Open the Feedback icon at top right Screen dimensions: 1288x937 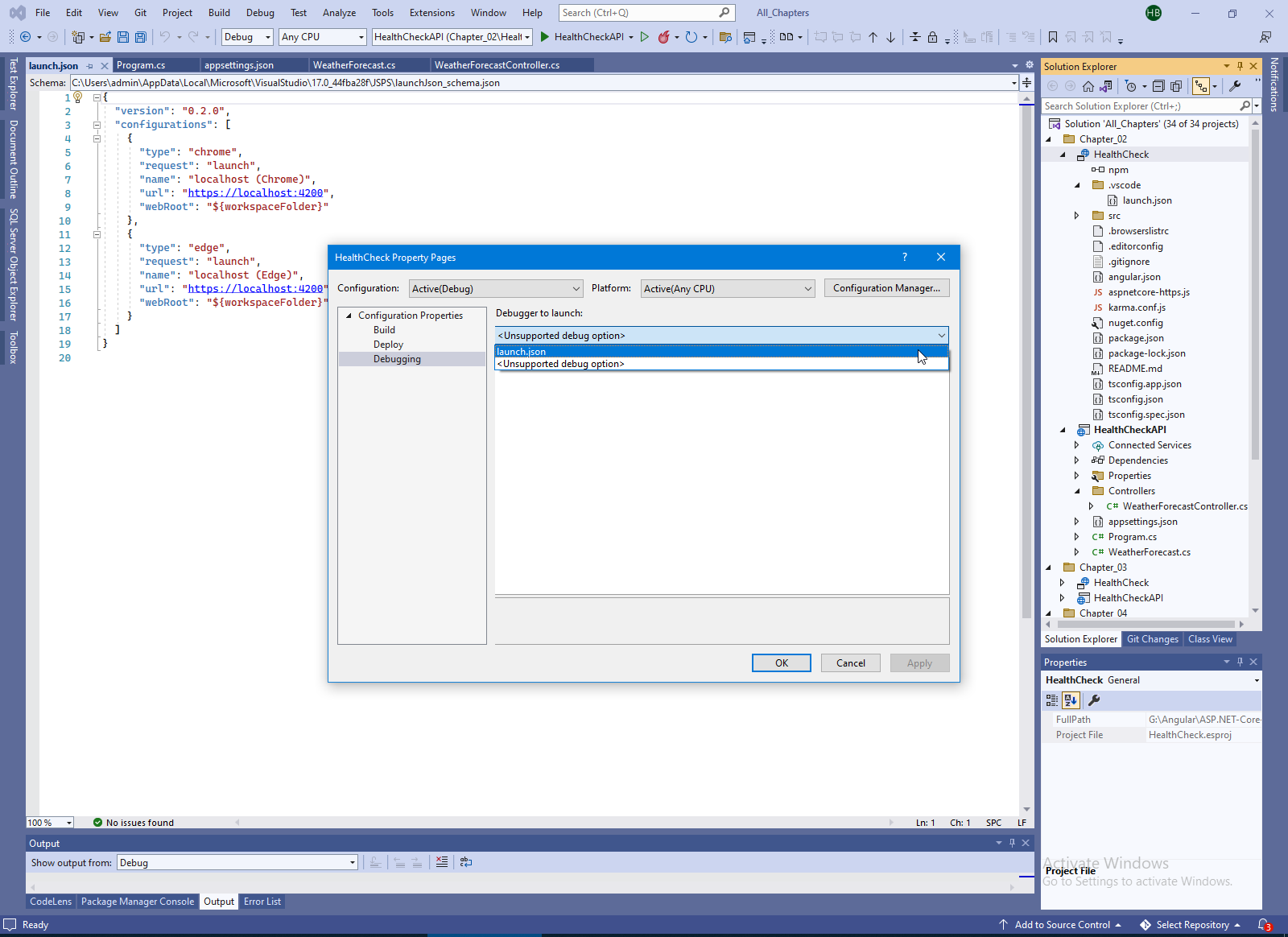pos(1265,37)
